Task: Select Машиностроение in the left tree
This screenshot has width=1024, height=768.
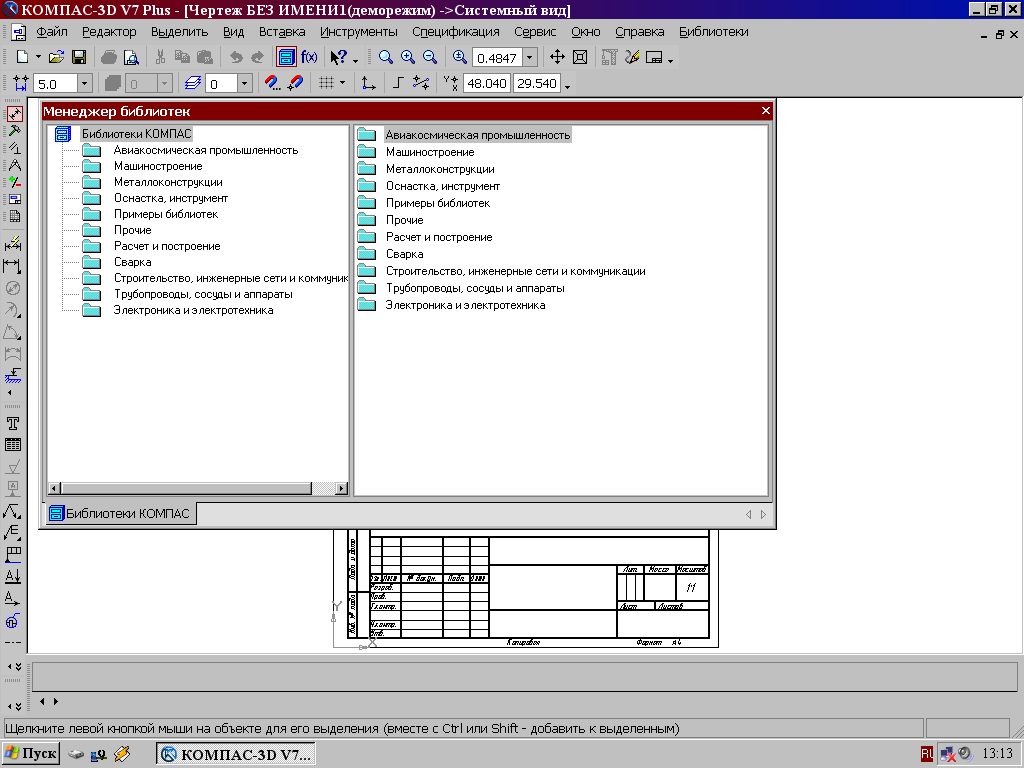Action: (x=158, y=166)
